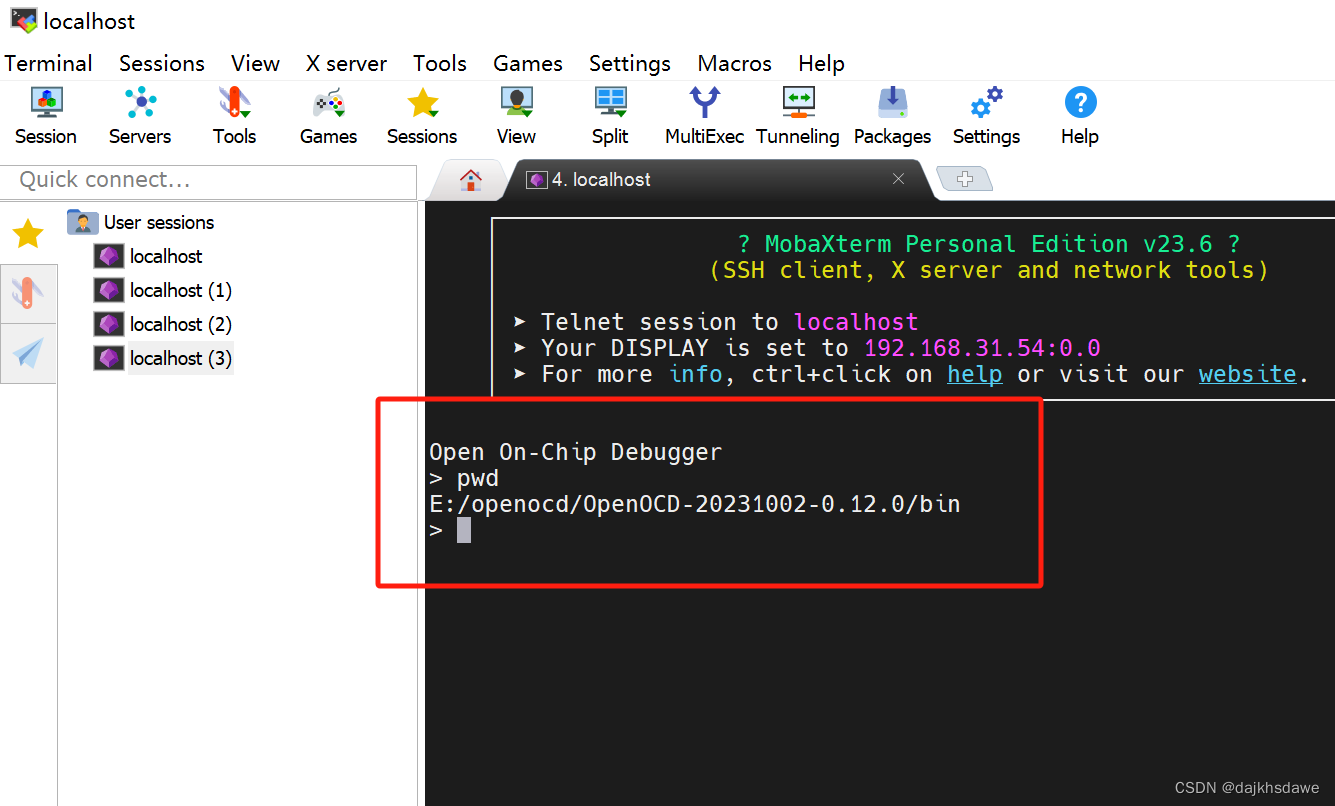Go to the home tab
The width and height of the screenshot is (1335, 806).
(468, 180)
